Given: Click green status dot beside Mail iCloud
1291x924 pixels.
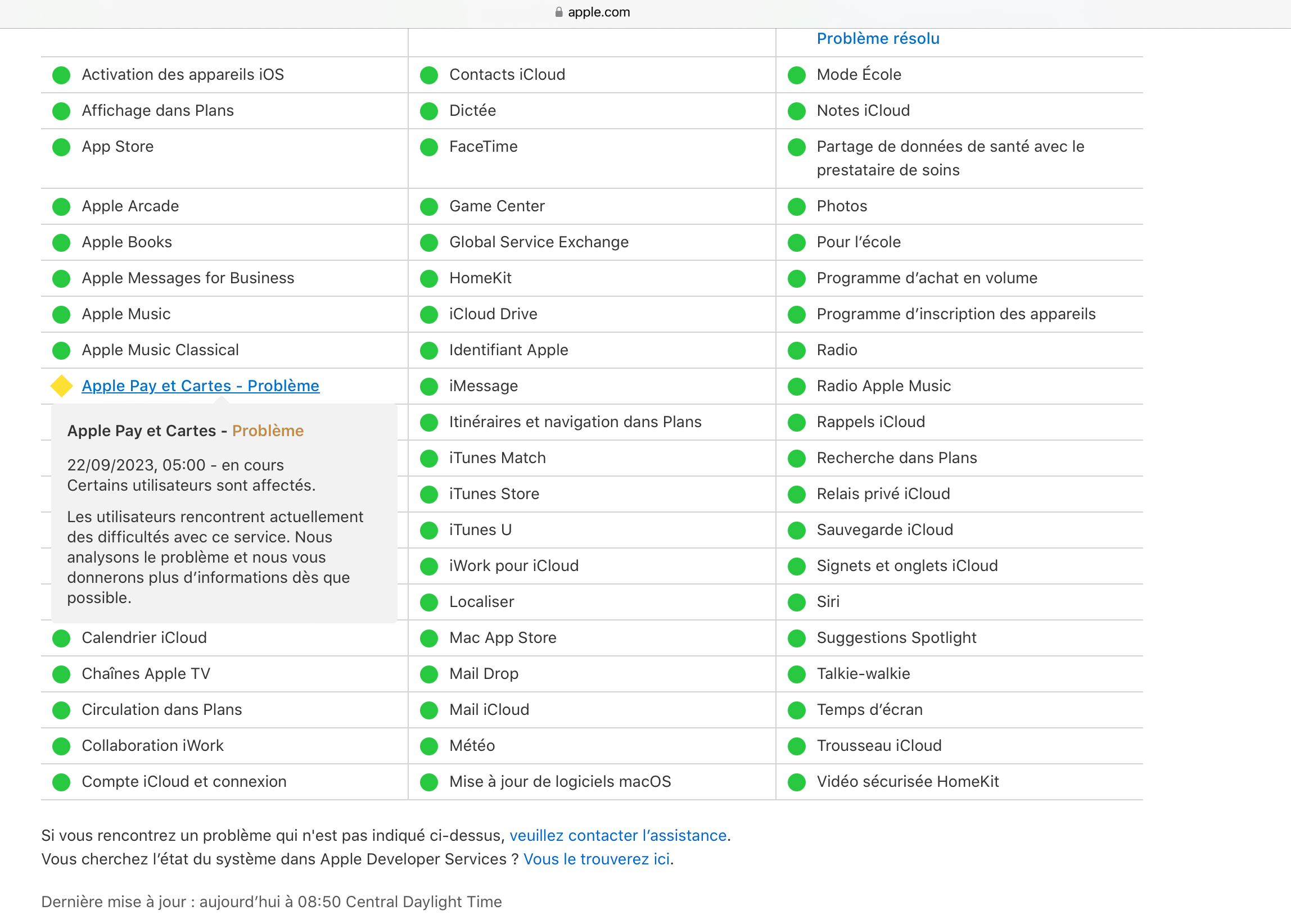Looking at the screenshot, I should pyautogui.click(x=429, y=710).
